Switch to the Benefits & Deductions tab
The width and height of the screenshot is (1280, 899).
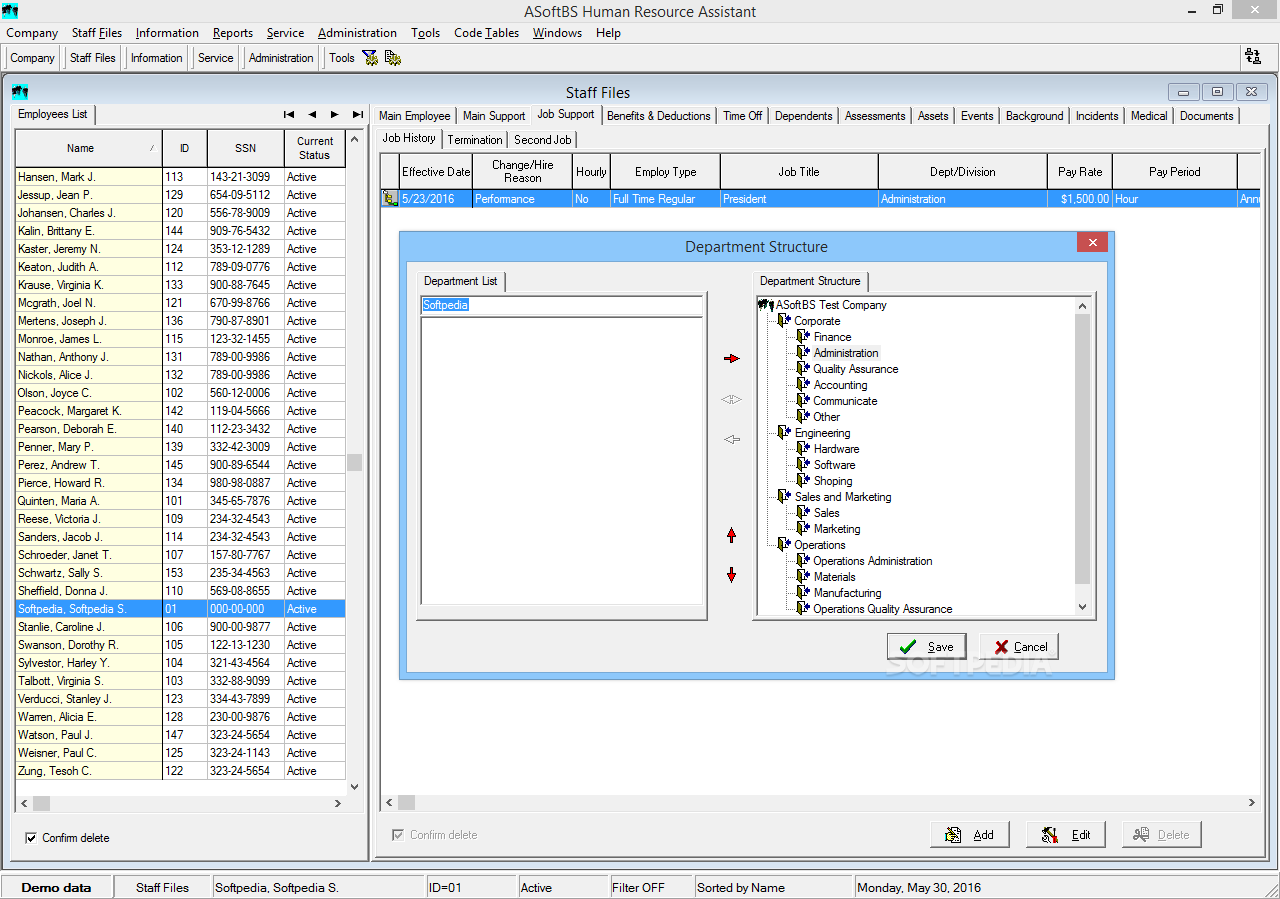[659, 116]
